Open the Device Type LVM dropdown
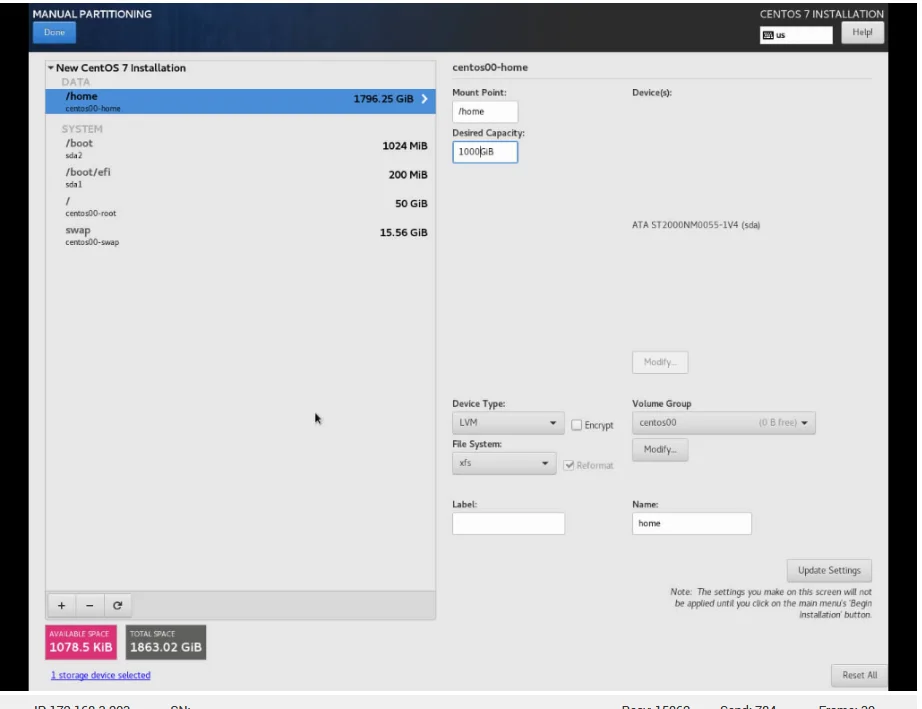Viewport: 922px width, 709px height. tap(507, 423)
